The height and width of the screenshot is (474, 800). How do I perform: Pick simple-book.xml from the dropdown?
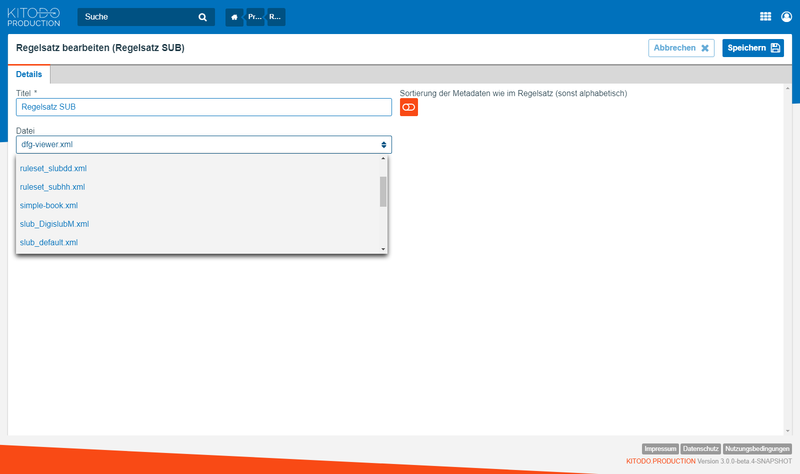[x=49, y=205]
